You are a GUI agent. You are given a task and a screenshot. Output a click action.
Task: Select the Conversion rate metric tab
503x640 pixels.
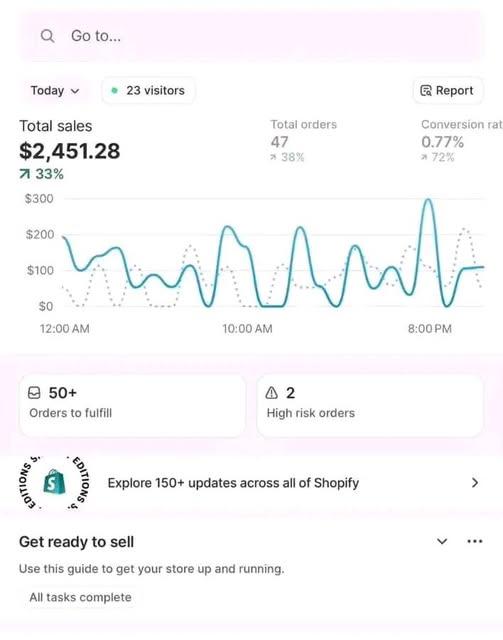pyautogui.click(x=462, y=141)
